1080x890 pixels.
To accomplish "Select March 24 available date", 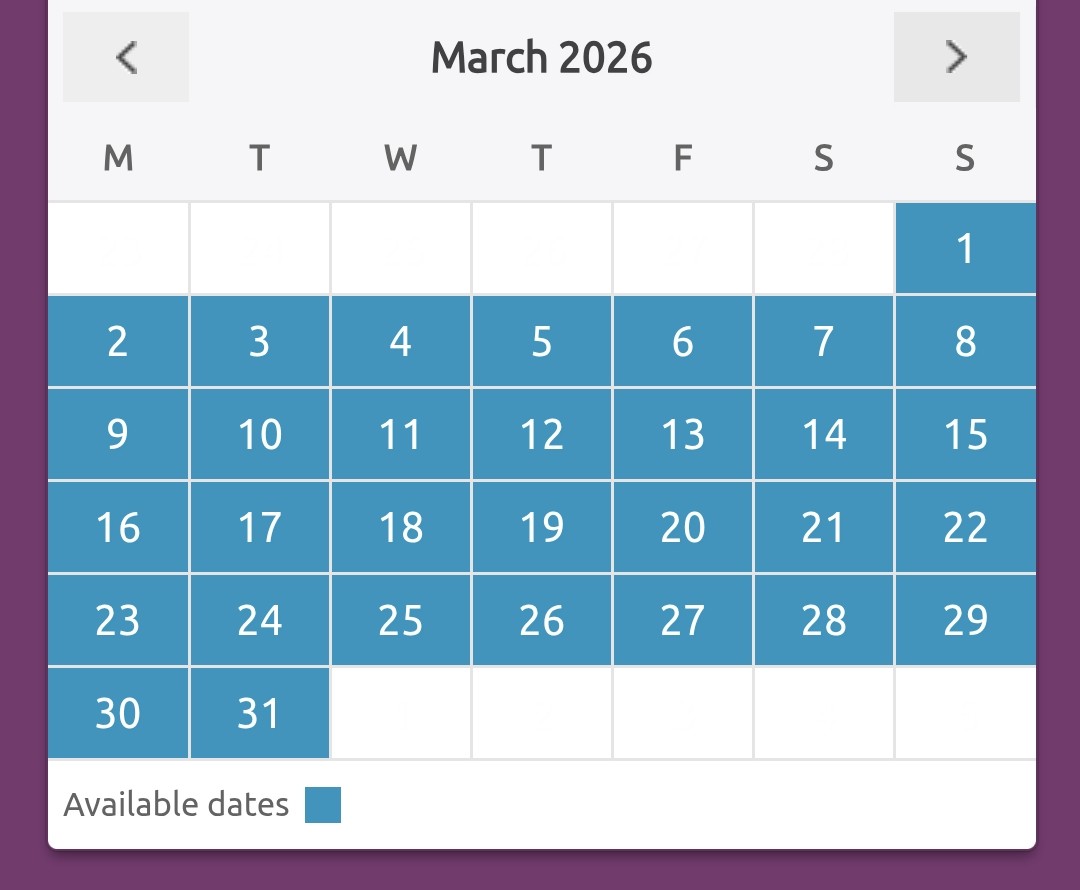I will pos(260,621).
